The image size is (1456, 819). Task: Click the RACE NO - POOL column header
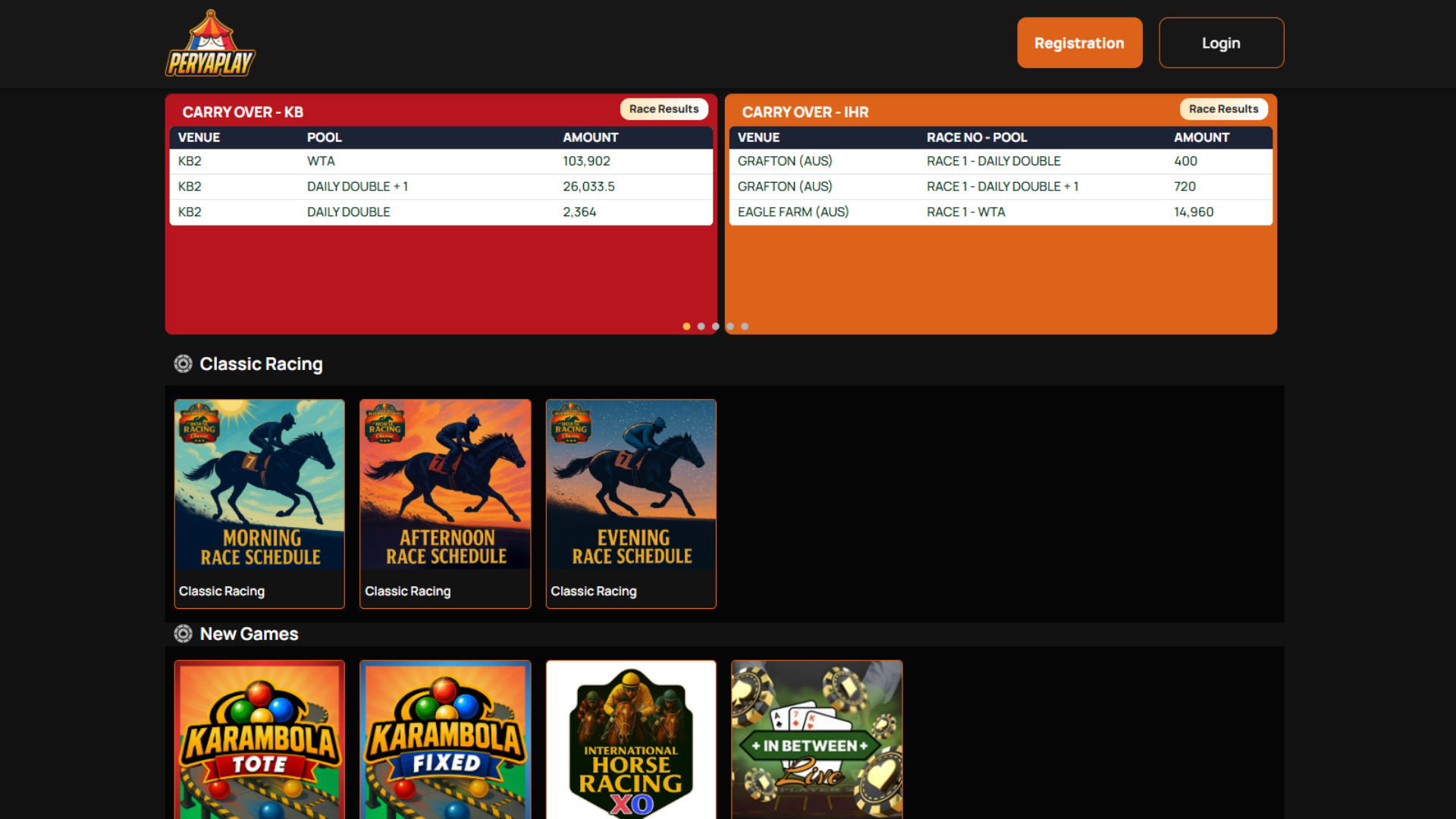976,137
